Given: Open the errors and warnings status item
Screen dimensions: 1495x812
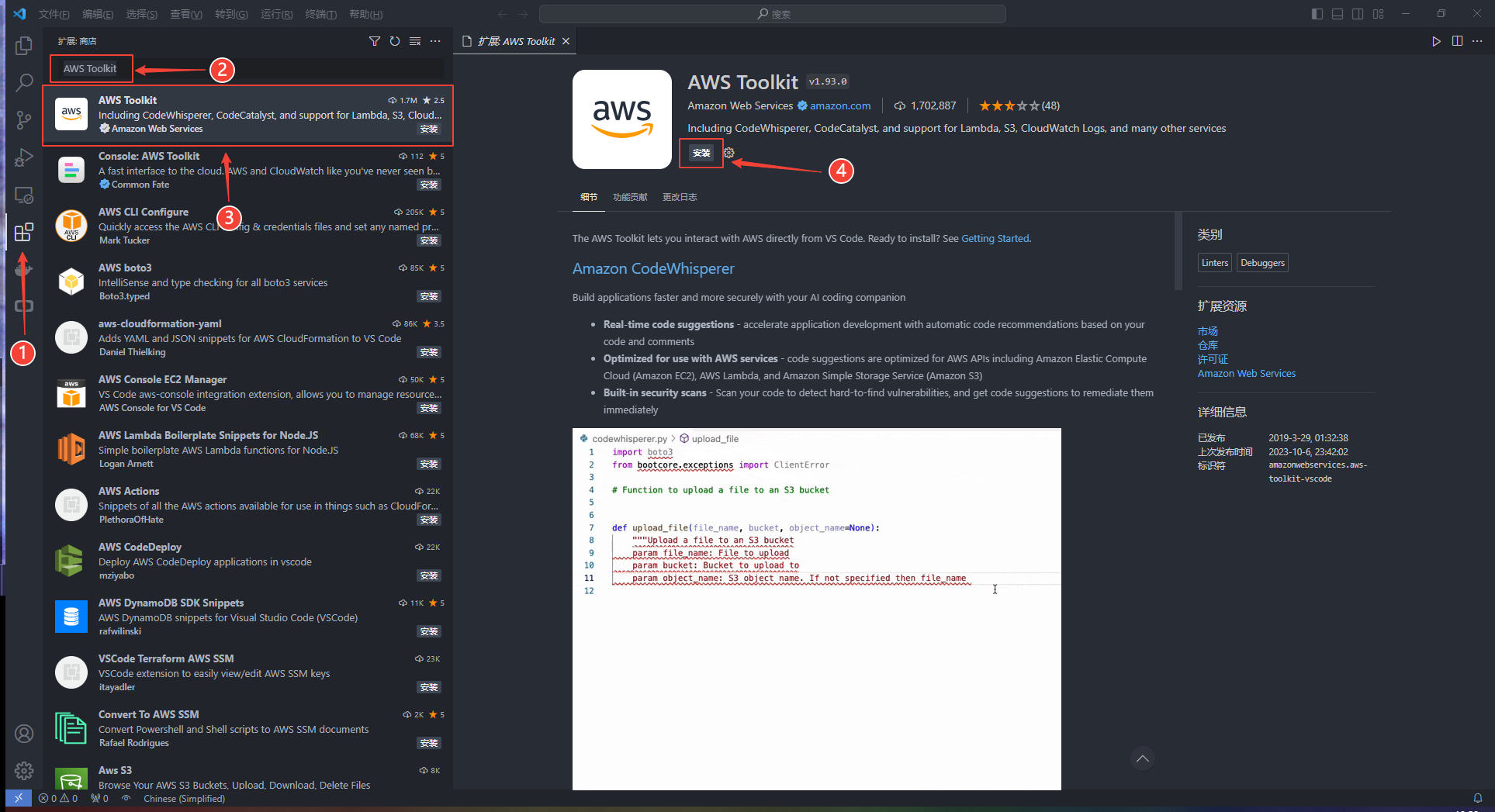Looking at the screenshot, I should [58, 798].
